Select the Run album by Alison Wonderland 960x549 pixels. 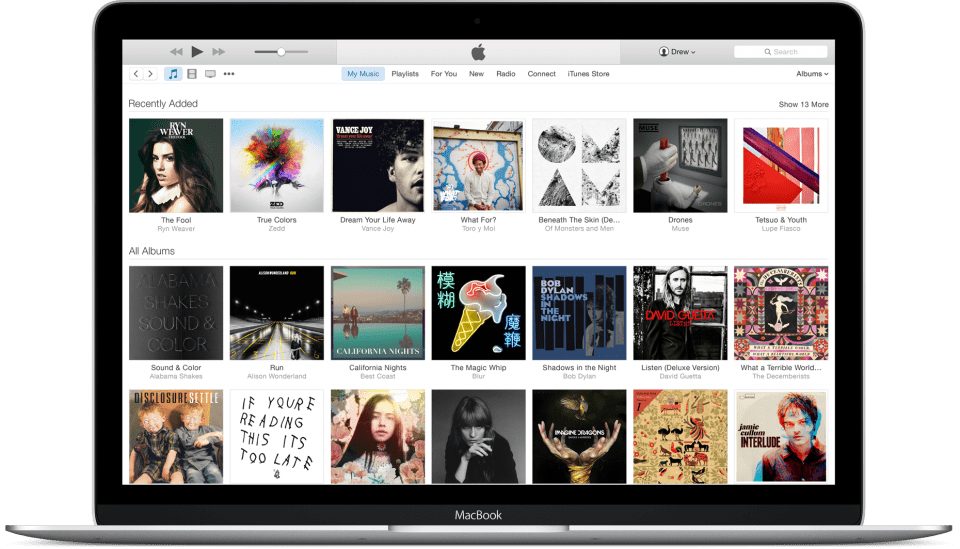click(277, 313)
